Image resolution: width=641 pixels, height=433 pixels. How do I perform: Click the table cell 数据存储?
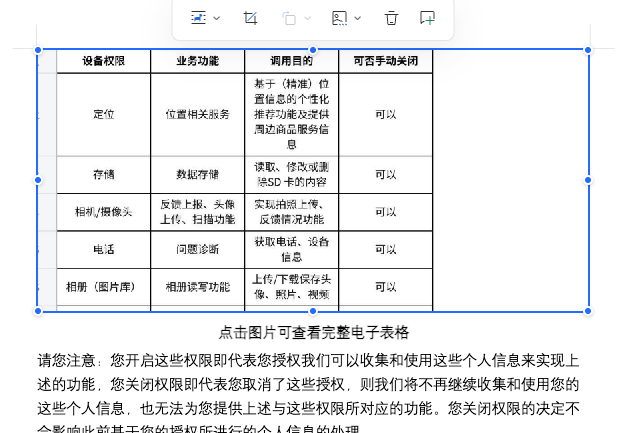coord(197,175)
